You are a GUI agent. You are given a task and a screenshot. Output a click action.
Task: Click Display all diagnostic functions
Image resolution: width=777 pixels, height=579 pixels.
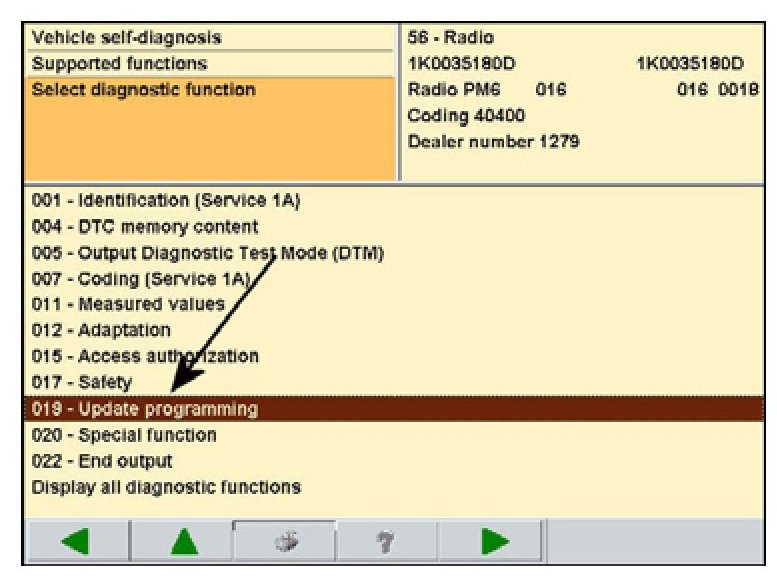166,487
